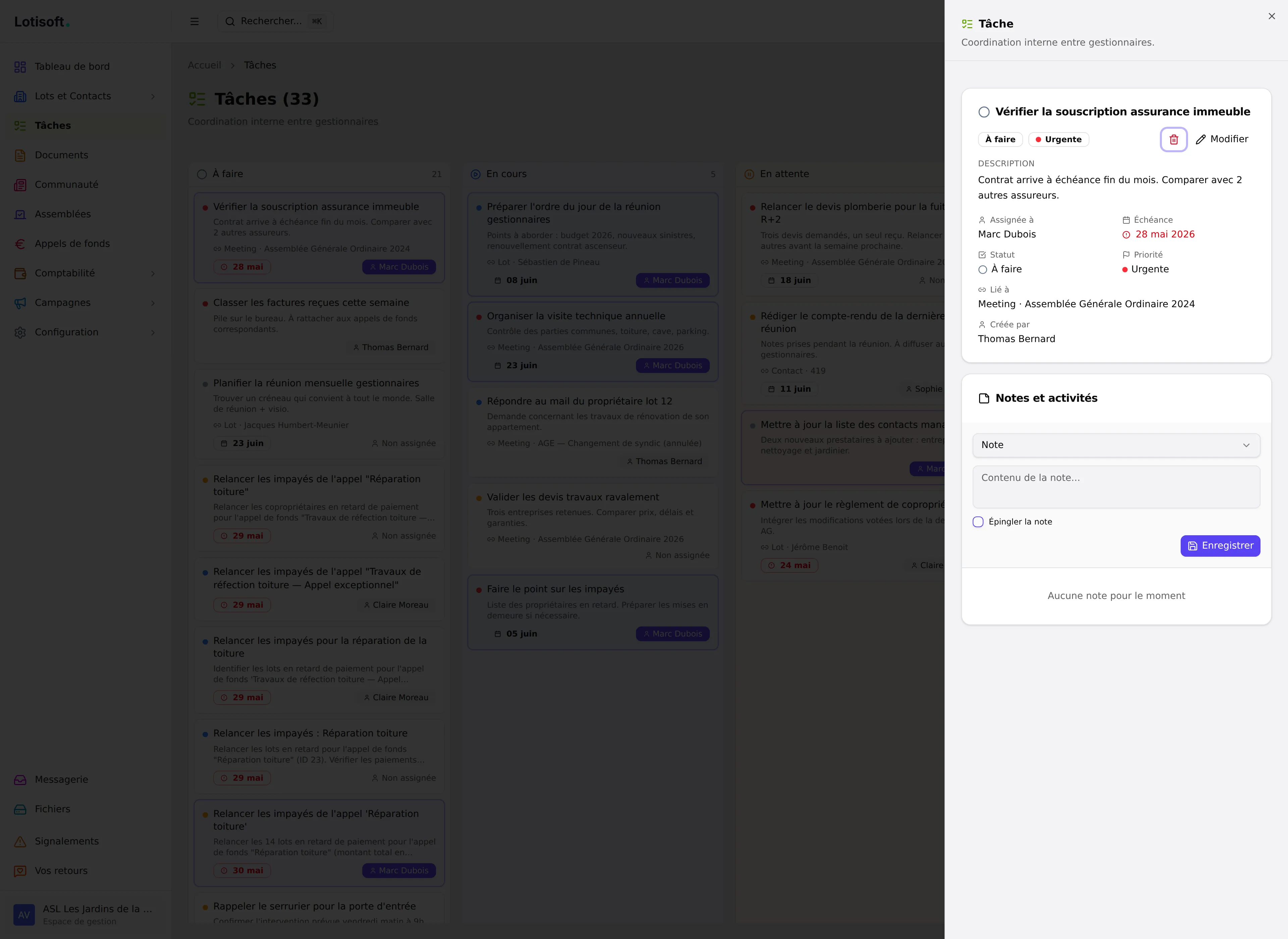Open the Organiser la visite technique card
Screen dimensions: 1288x939
[x=593, y=341]
